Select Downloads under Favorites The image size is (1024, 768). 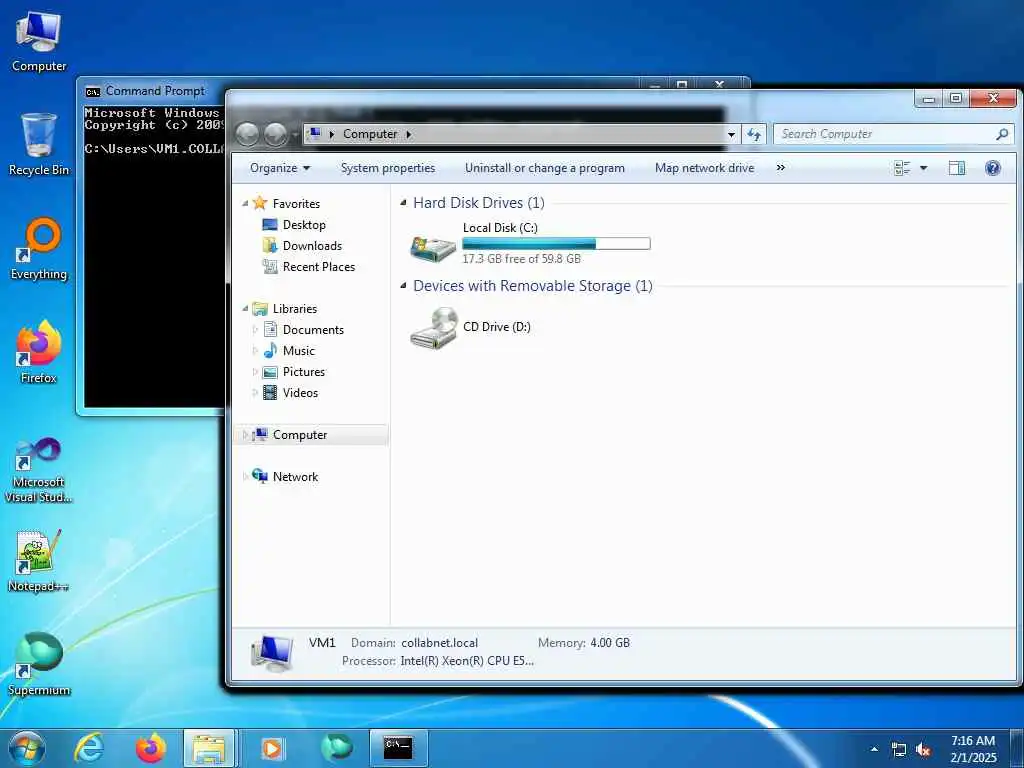point(312,246)
